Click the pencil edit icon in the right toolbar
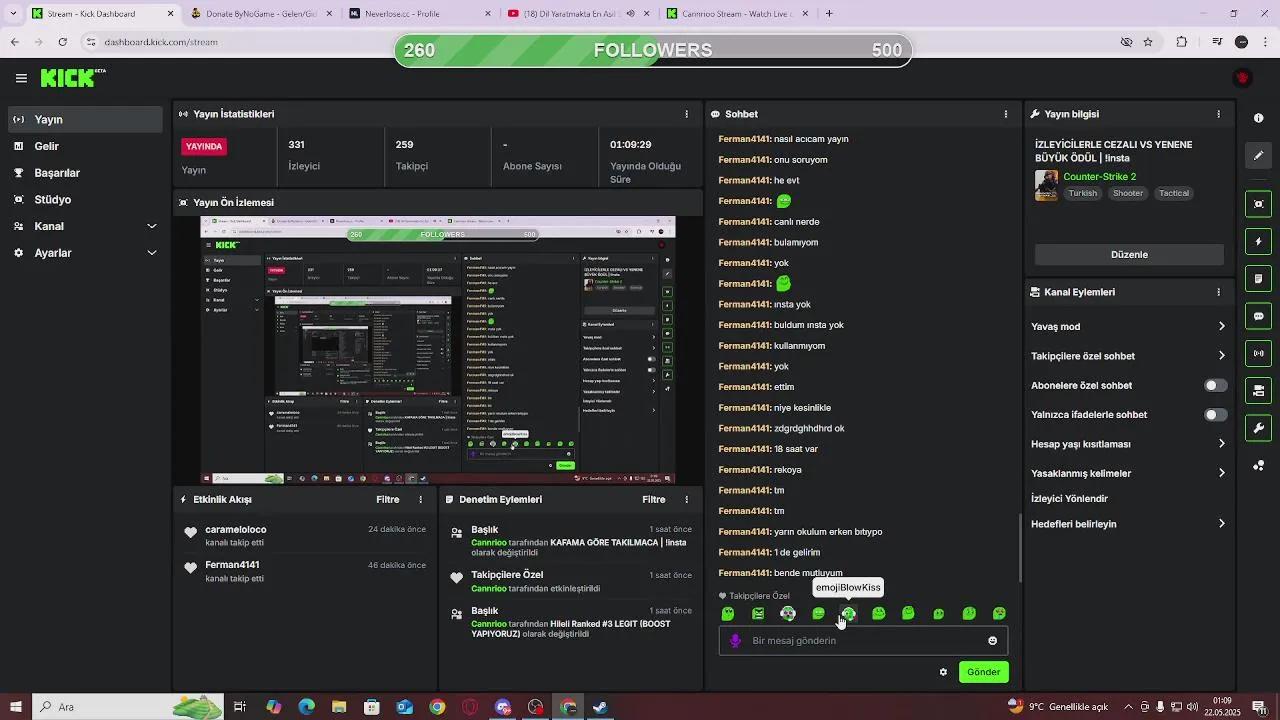1280x720 pixels. point(1258,156)
